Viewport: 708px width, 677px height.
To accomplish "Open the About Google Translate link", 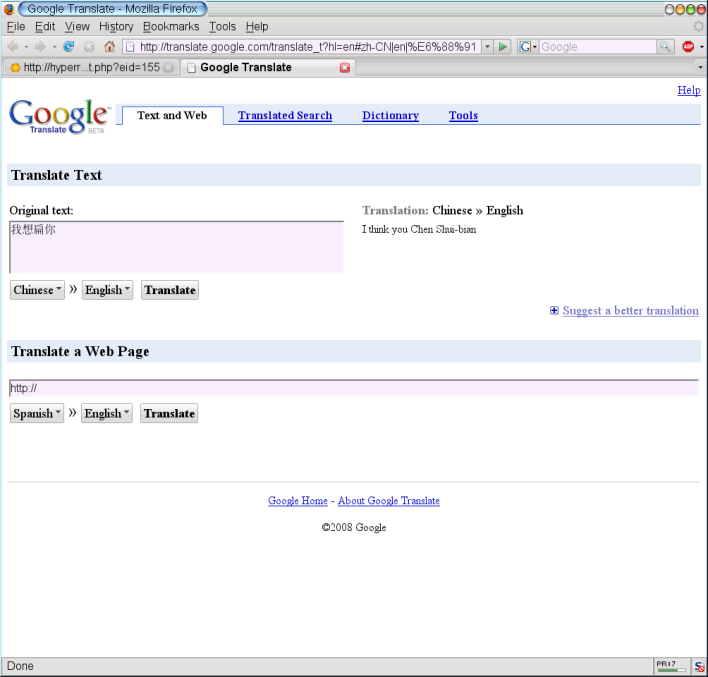I will (x=388, y=501).
